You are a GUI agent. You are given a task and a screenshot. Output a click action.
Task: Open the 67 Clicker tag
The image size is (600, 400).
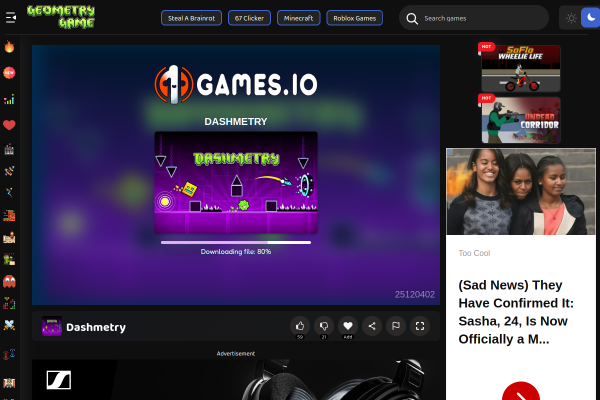click(x=249, y=18)
